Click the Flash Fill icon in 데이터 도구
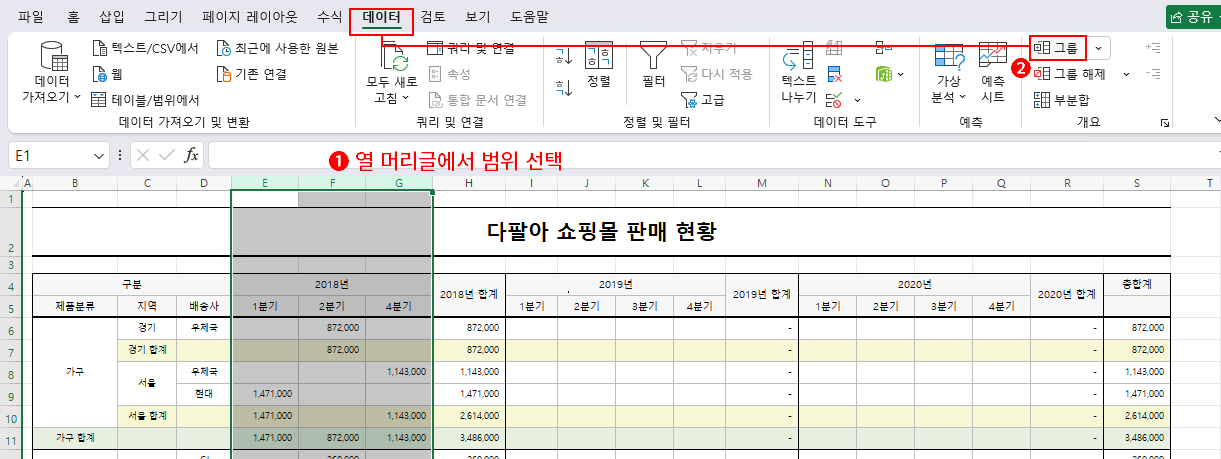This screenshot has width=1221, height=459. [834, 48]
